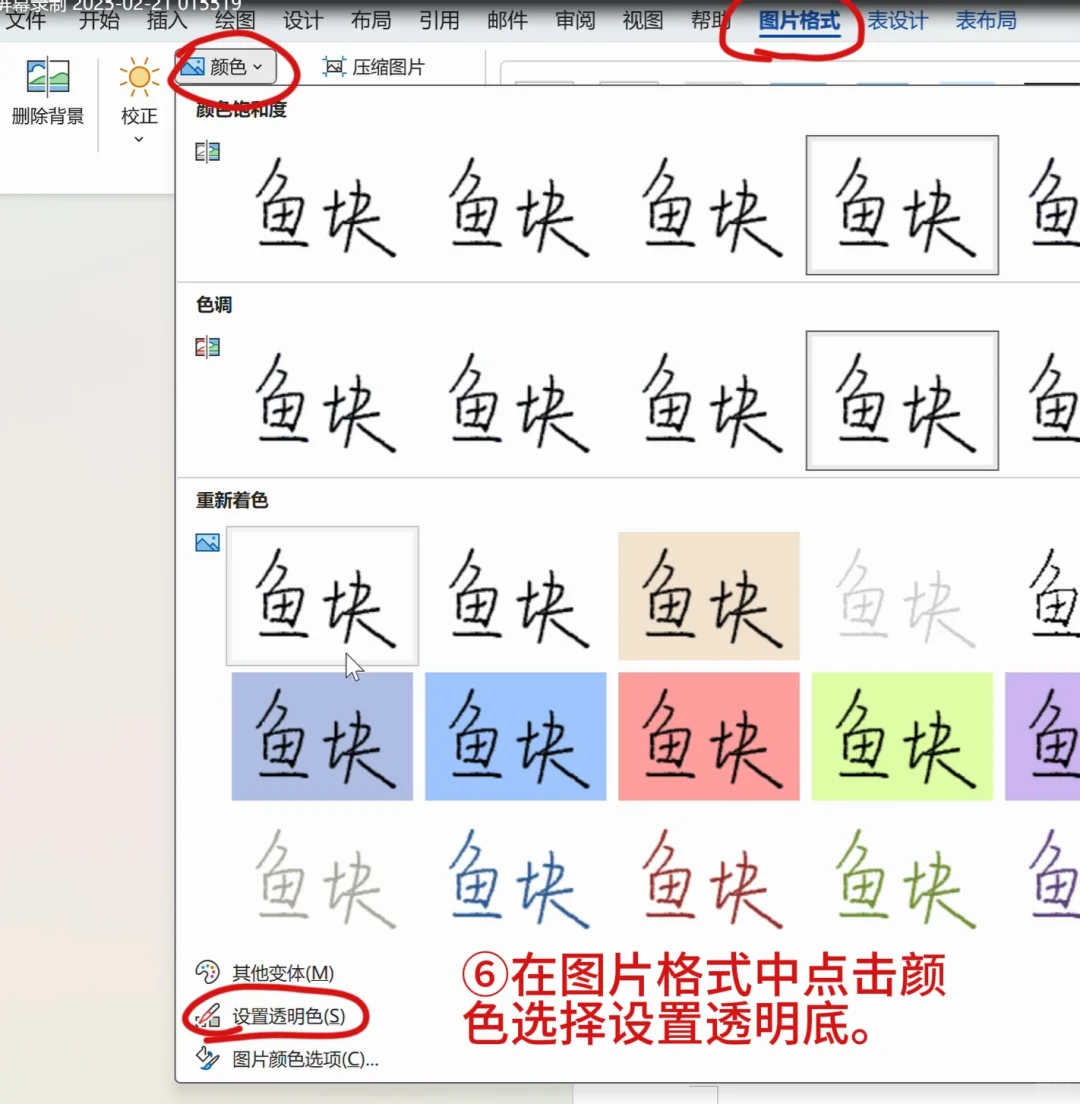The width and height of the screenshot is (1080, 1104).
Task: Select the light blue recolor swatch
Action: (x=515, y=737)
